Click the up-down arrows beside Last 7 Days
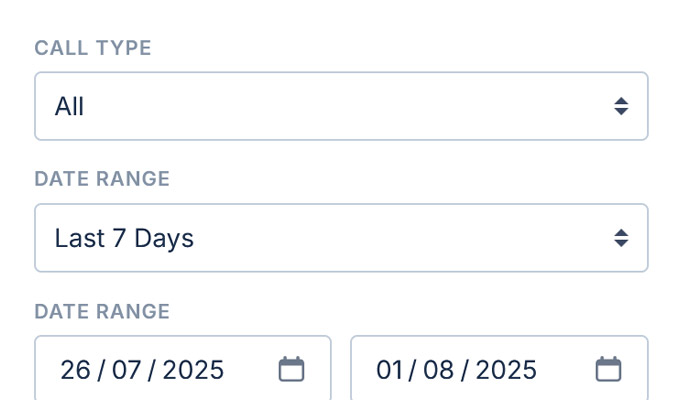The height and width of the screenshot is (400, 682). tap(621, 238)
